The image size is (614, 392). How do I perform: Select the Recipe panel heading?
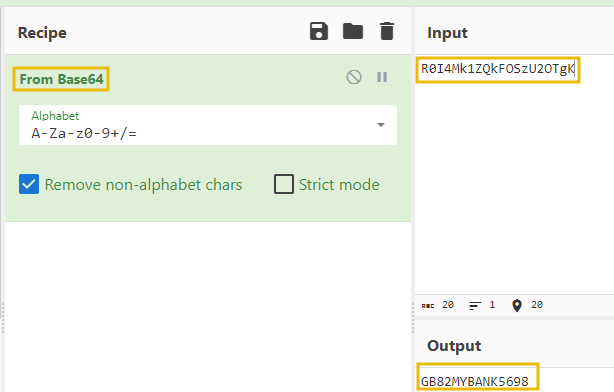click(x=42, y=33)
